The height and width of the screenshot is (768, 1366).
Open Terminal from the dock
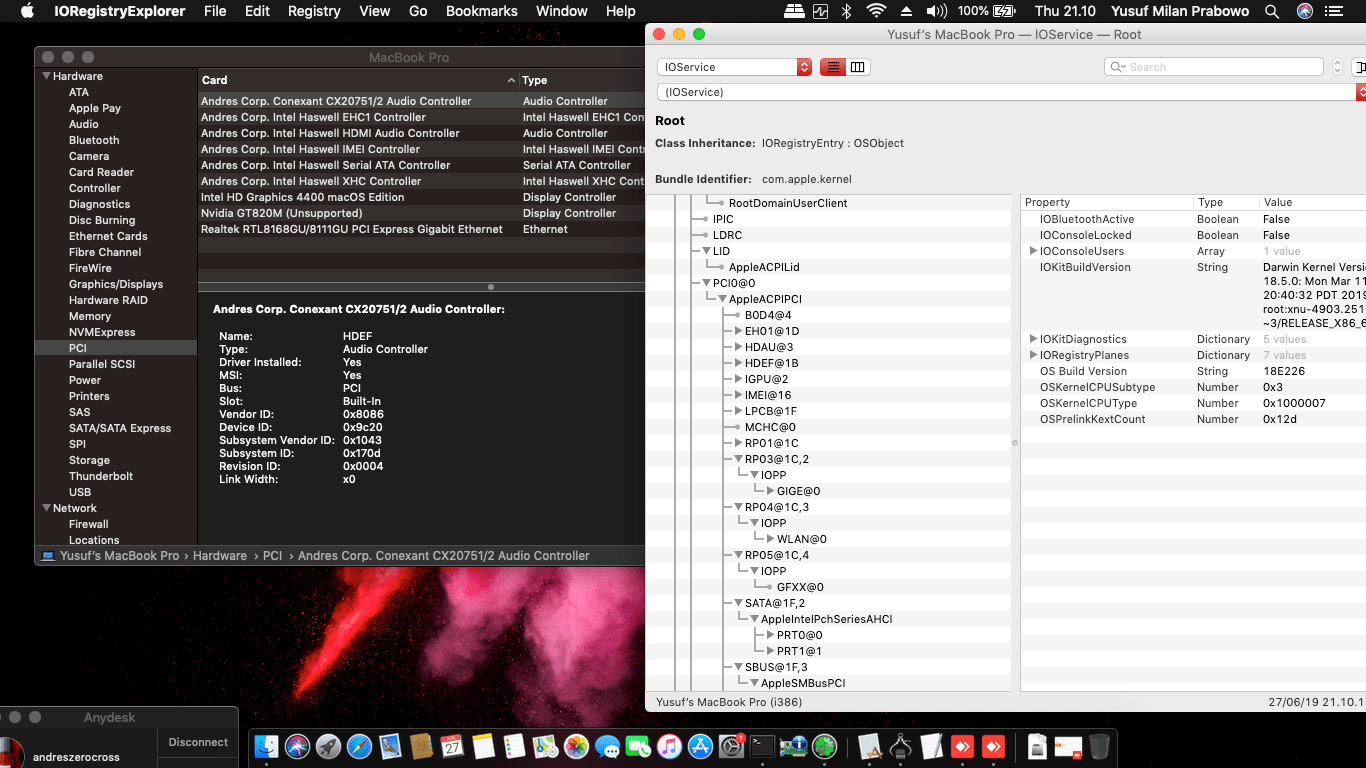(x=763, y=746)
